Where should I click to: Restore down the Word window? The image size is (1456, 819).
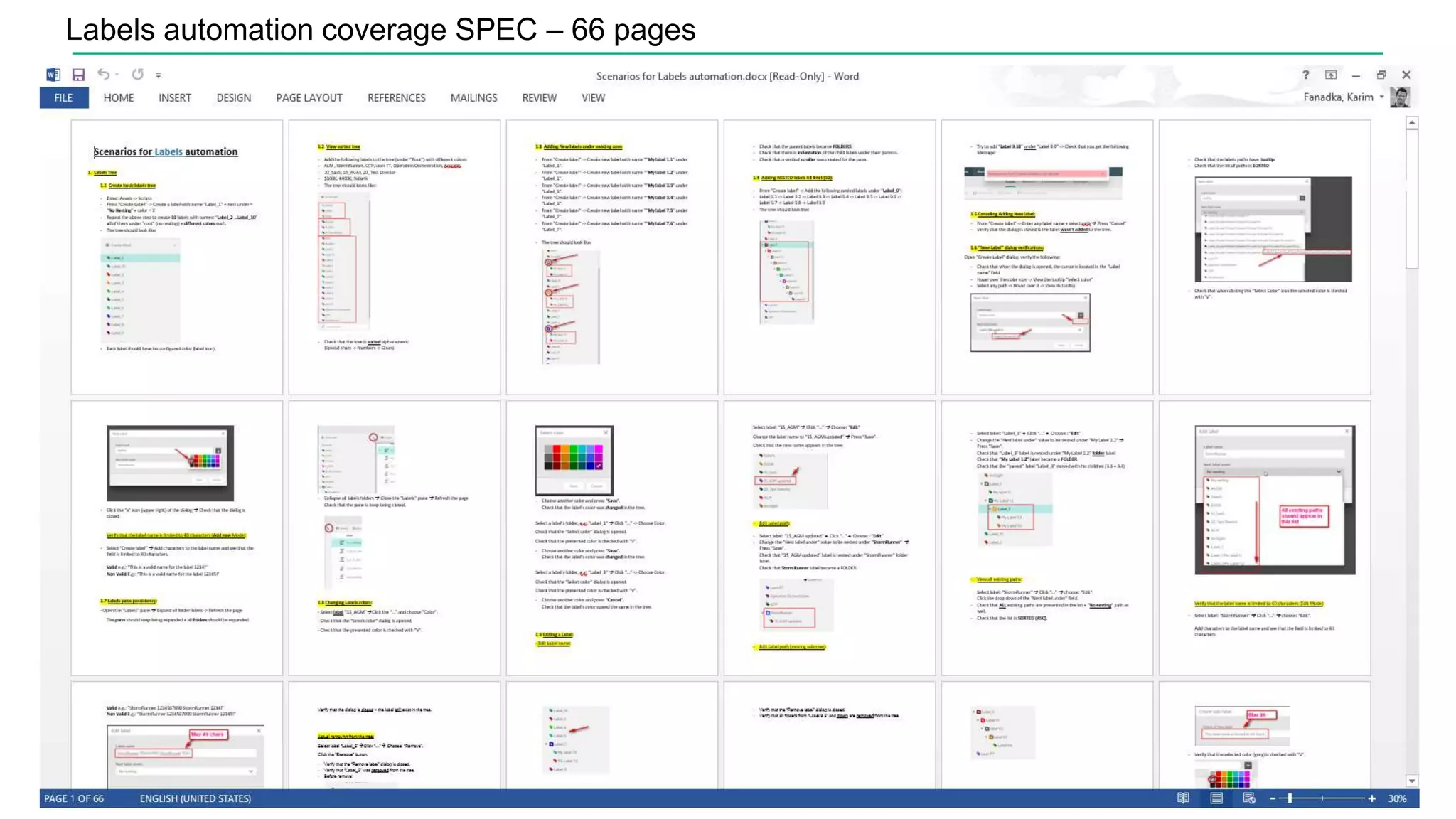pos(1381,75)
